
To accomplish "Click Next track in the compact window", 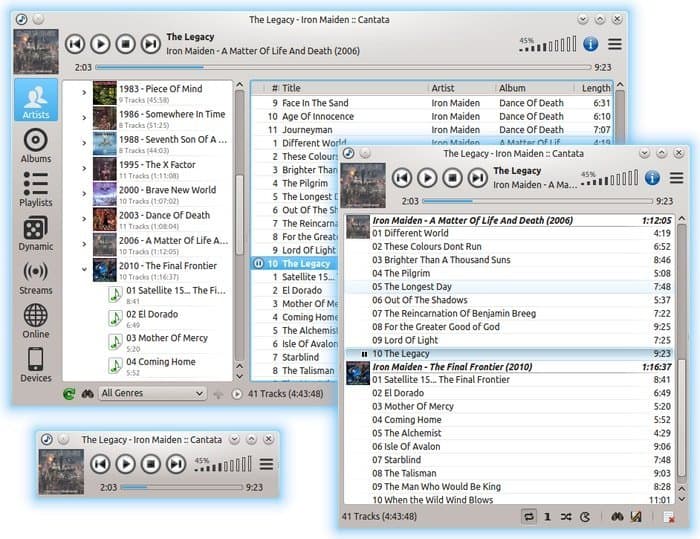I will pos(478,178).
